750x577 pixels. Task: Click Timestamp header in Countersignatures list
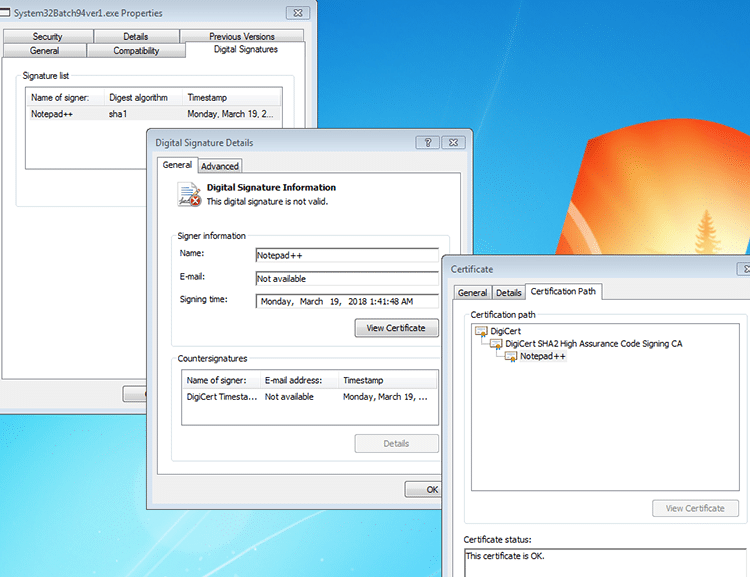coord(388,380)
